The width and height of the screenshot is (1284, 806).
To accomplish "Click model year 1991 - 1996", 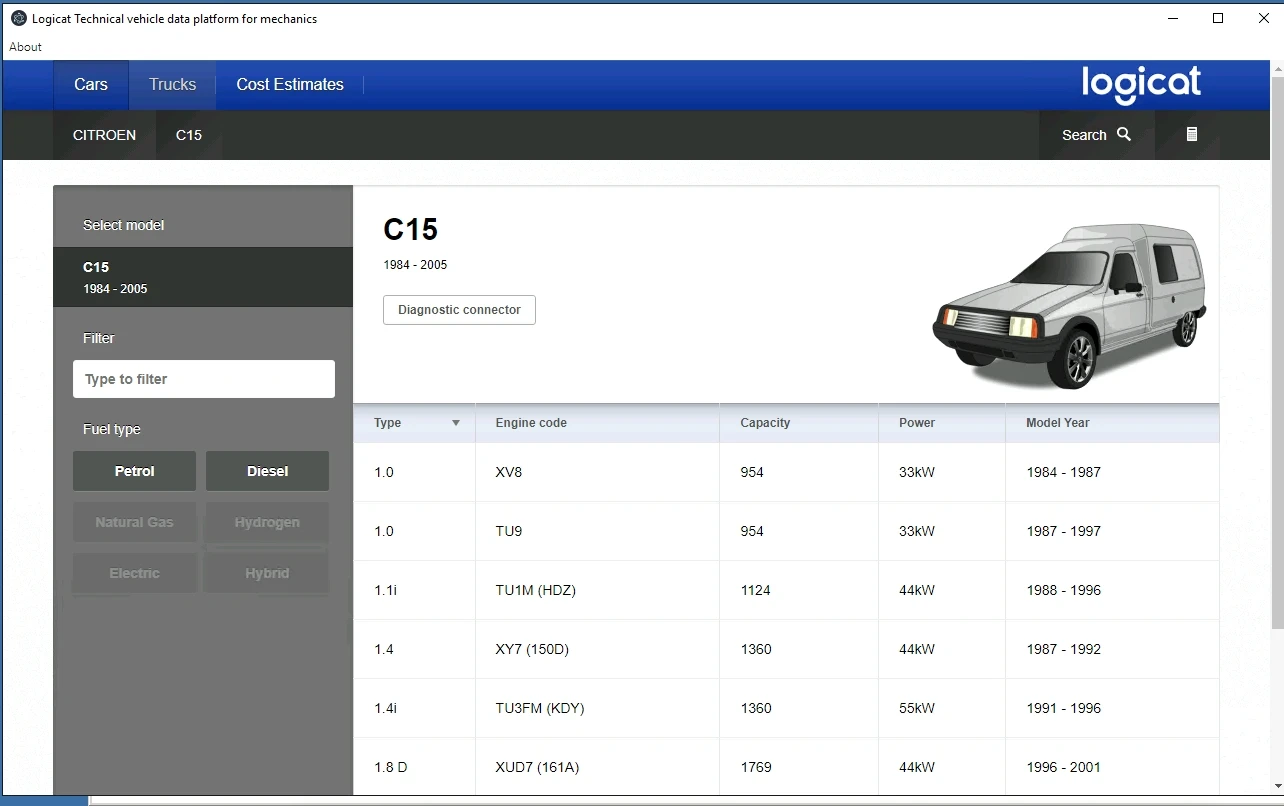I will [x=1063, y=708].
